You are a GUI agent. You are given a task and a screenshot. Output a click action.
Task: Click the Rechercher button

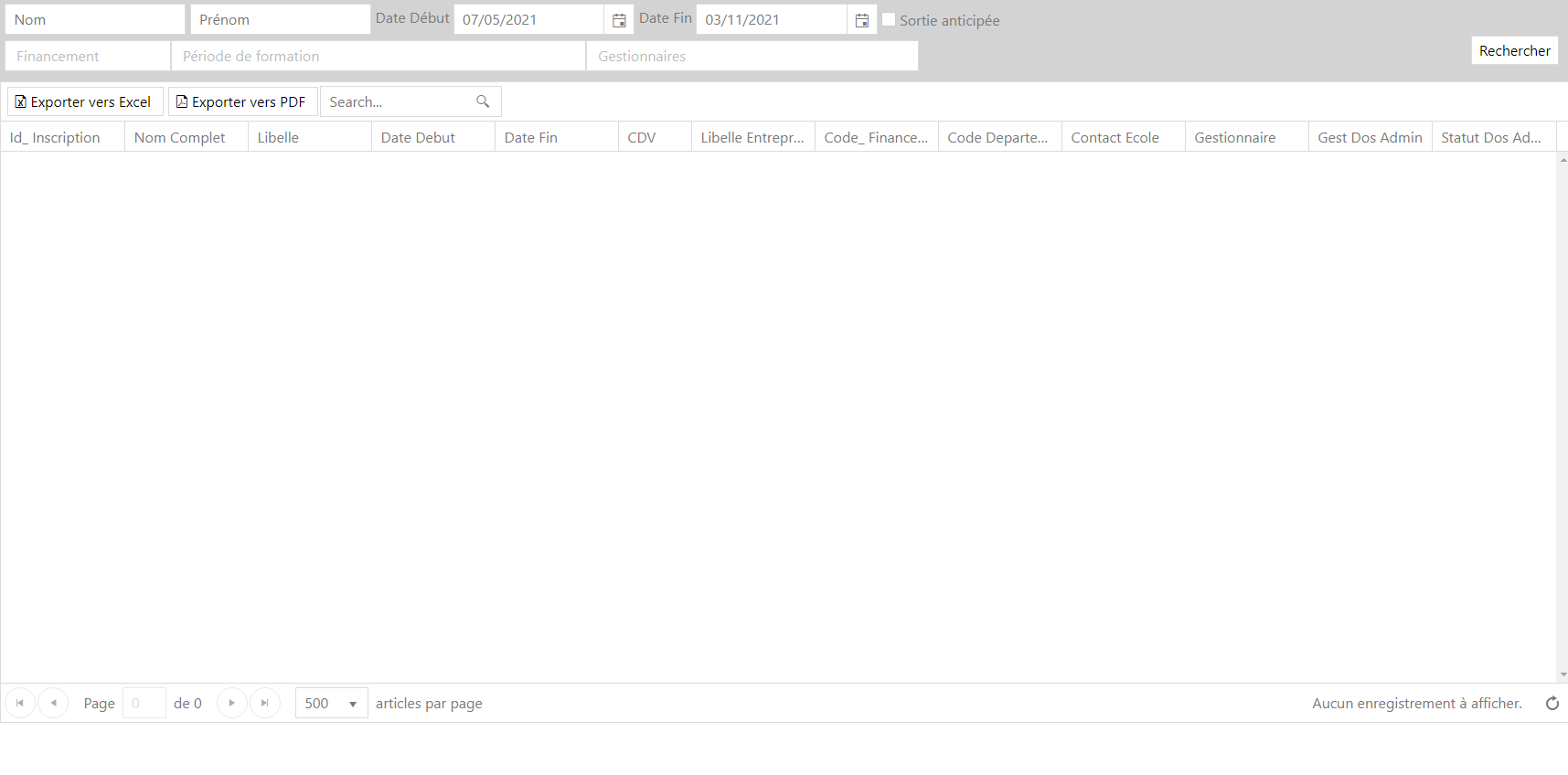pos(1514,51)
